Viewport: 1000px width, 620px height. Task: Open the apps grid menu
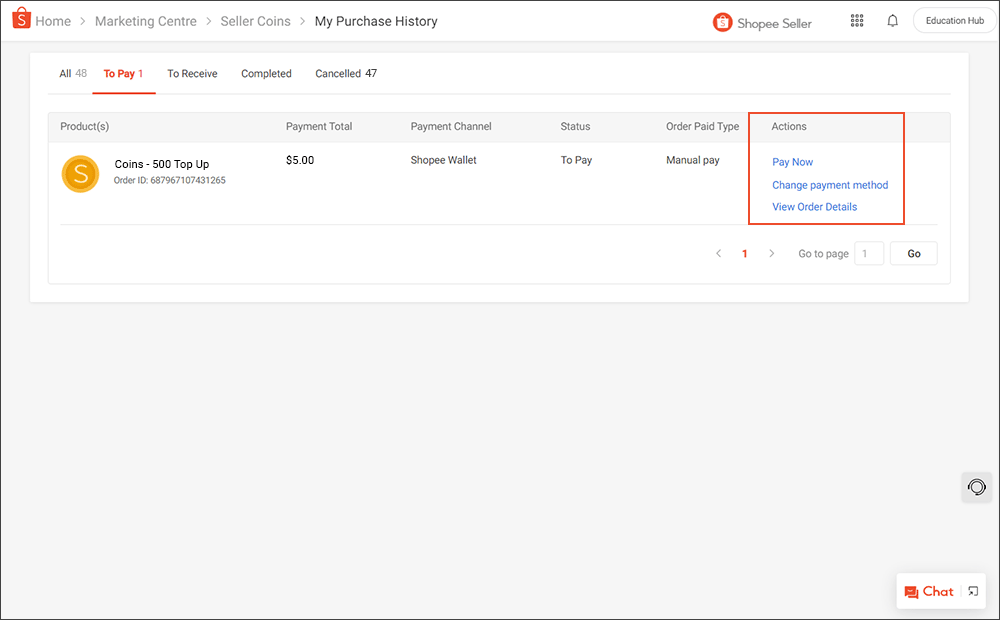coord(857,20)
